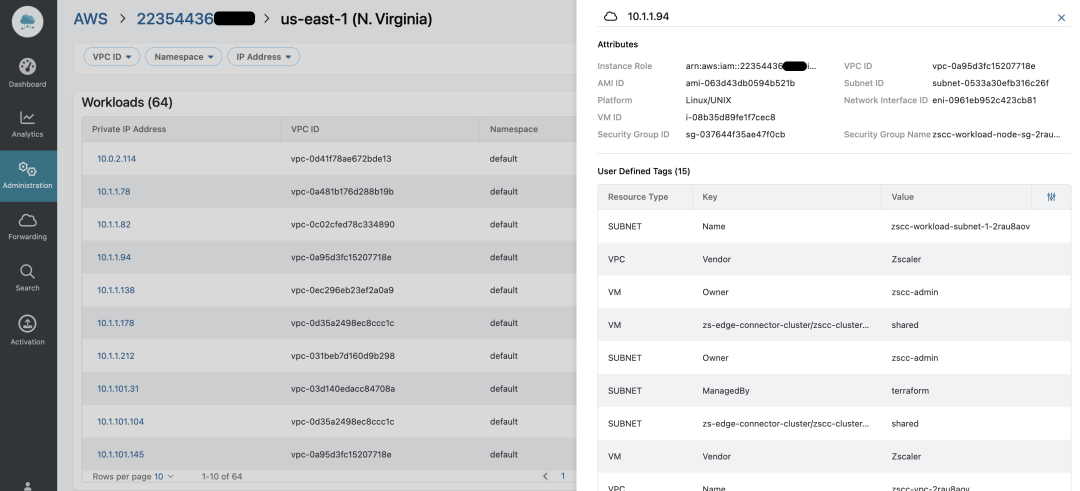Image resolution: width=1080 pixels, height=491 pixels.
Task: Change rows per page dropdown
Action: (164, 476)
